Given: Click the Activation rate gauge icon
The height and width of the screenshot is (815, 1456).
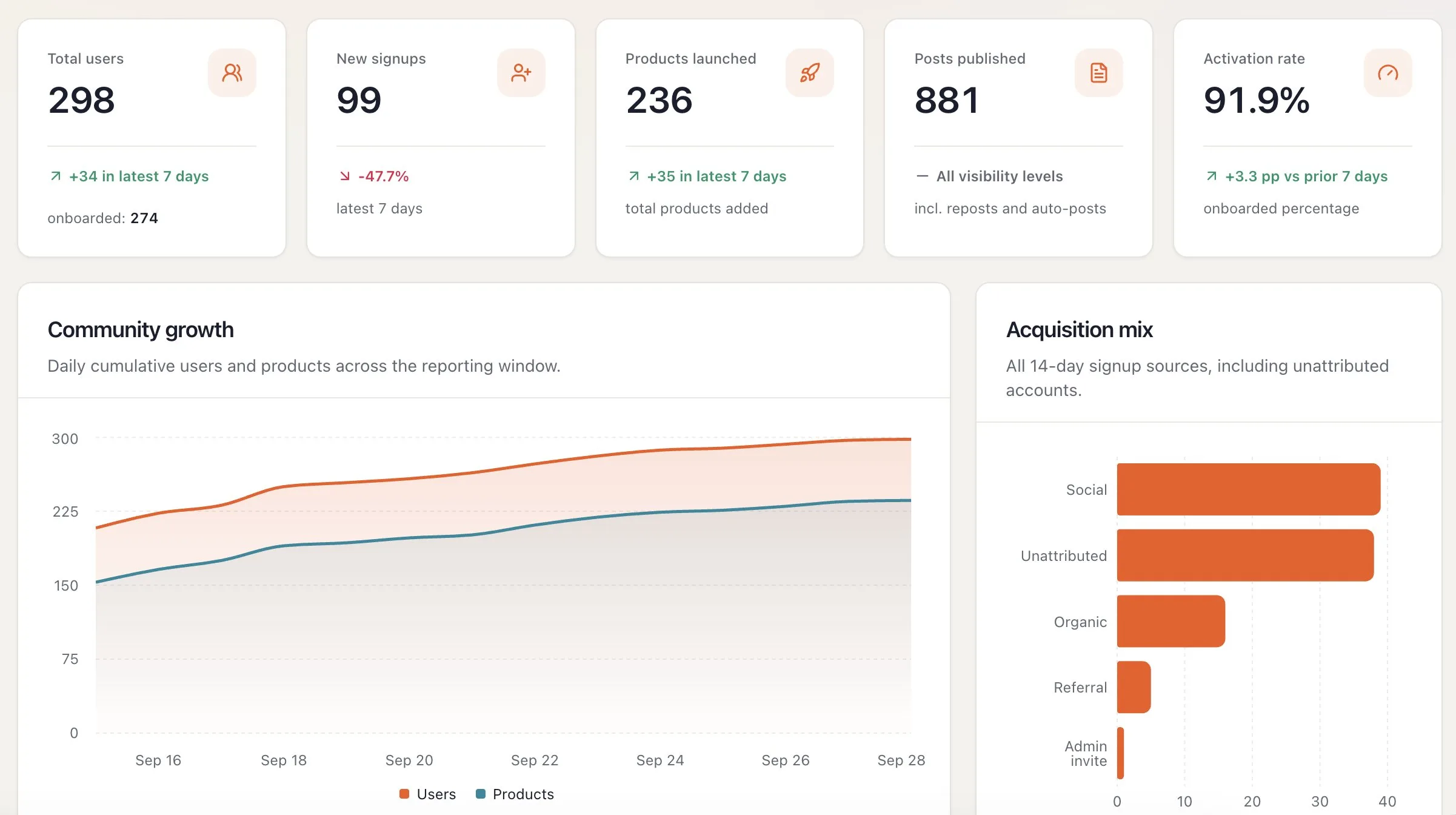Looking at the screenshot, I should click(1388, 73).
